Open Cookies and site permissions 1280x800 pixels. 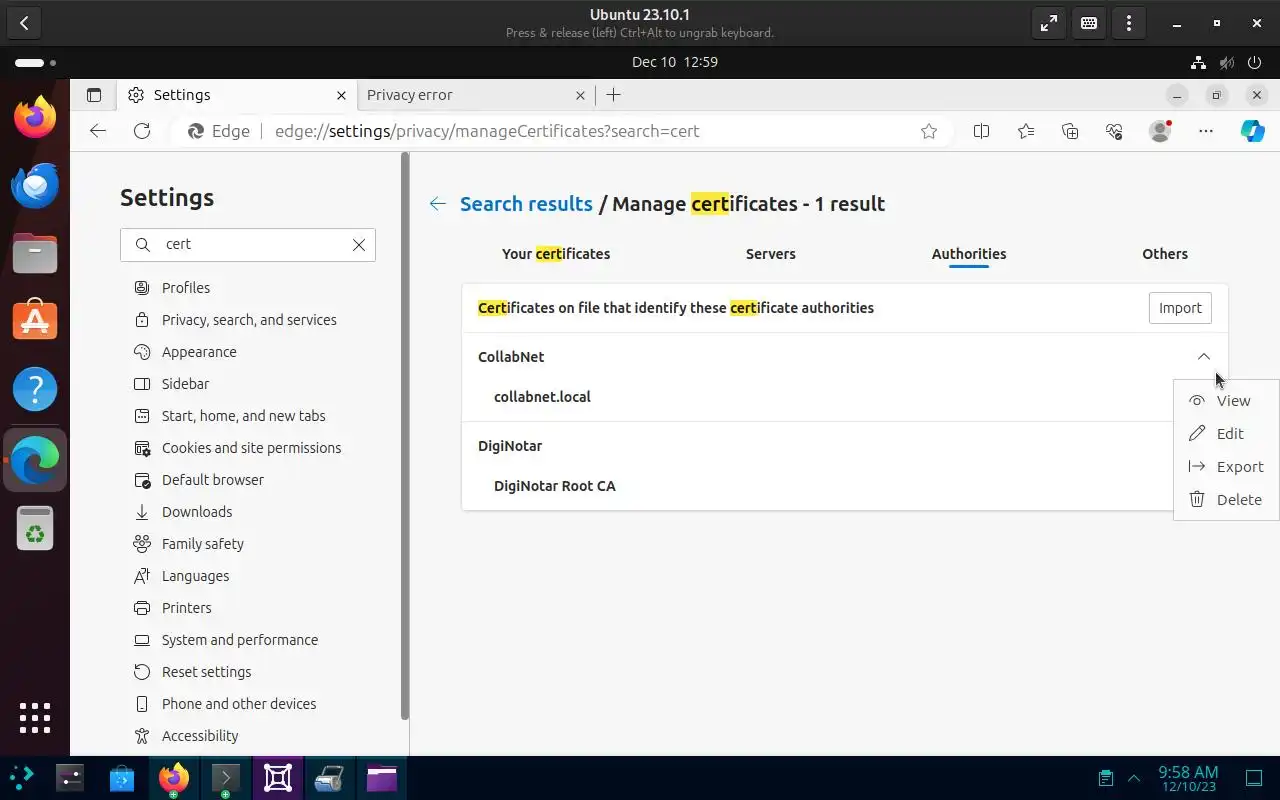251,448
